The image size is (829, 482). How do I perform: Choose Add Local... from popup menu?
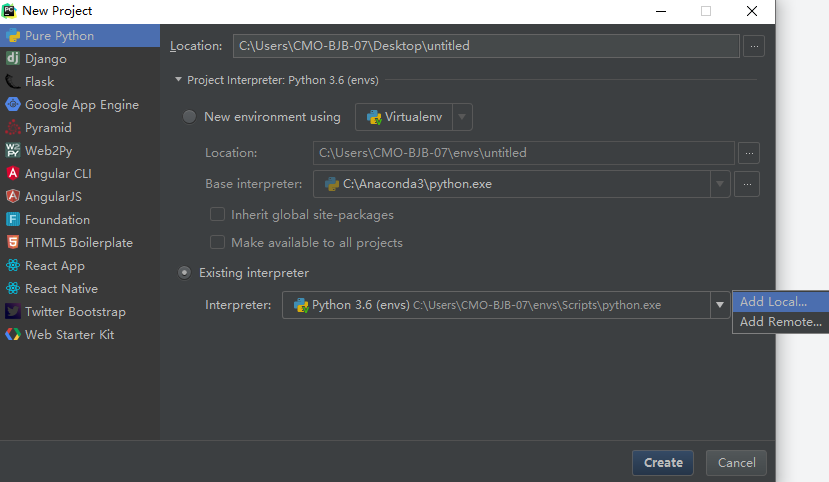780,302
